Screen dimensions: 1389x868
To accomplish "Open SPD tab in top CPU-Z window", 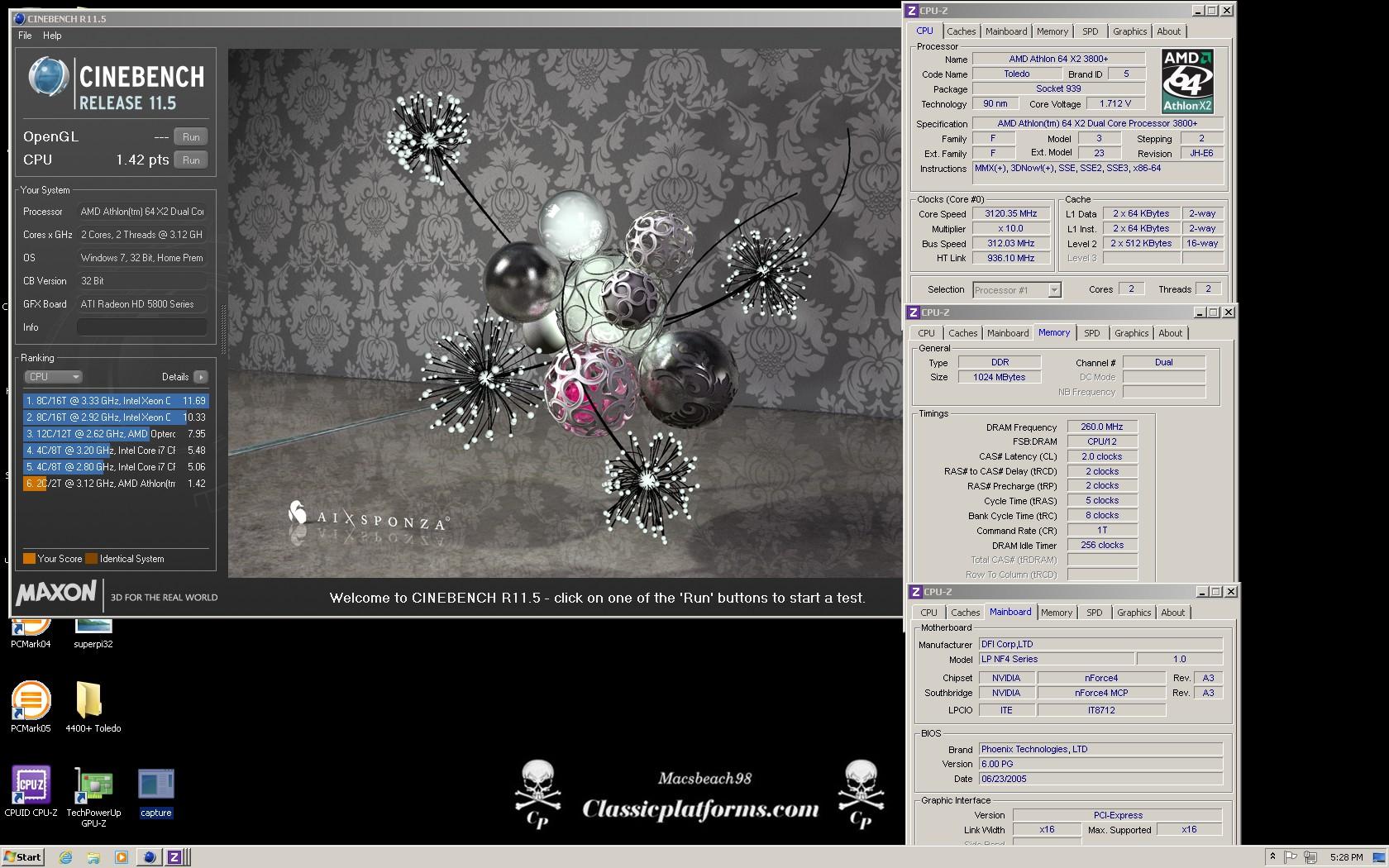I will coord(1091,31).
